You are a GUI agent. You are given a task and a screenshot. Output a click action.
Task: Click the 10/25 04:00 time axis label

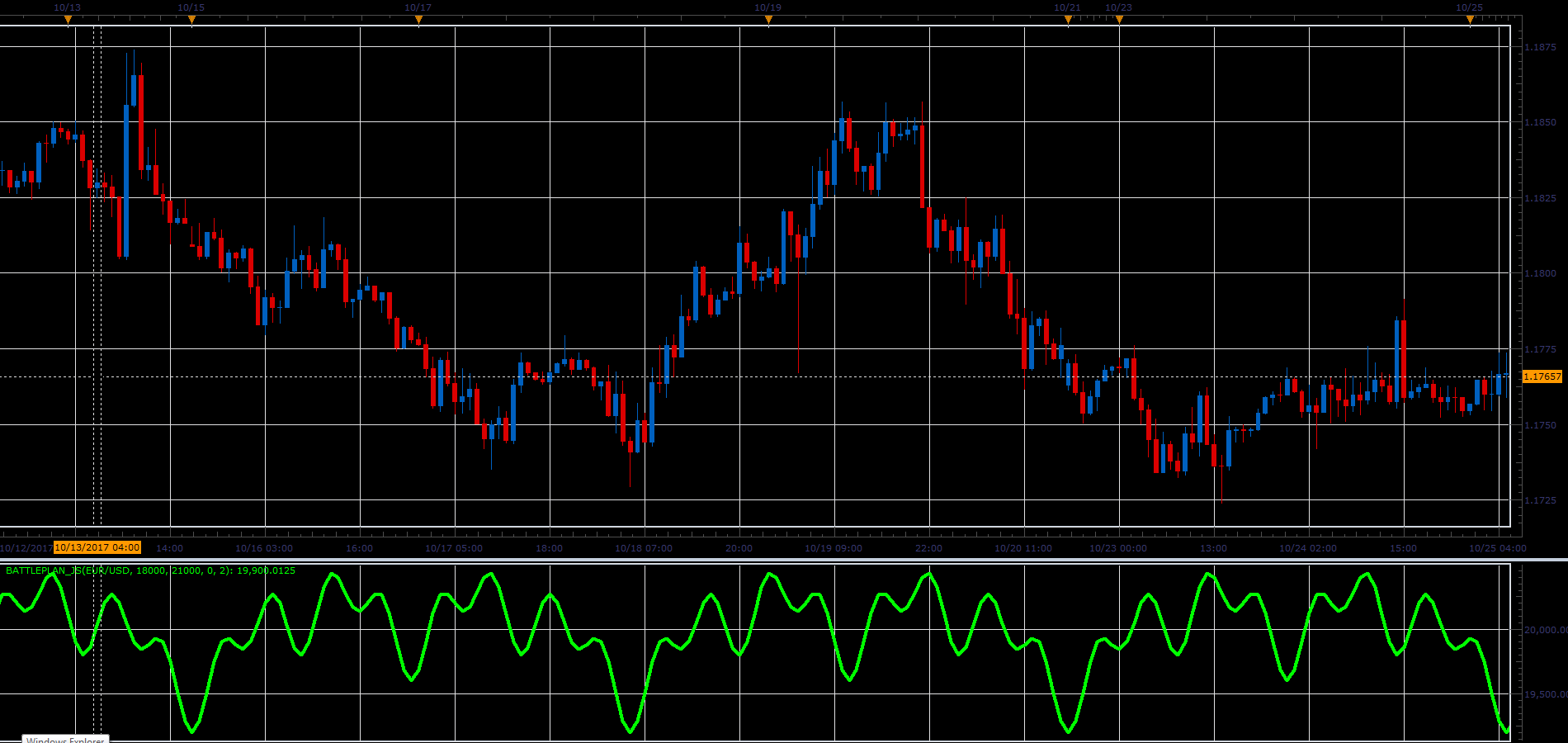1498,548
